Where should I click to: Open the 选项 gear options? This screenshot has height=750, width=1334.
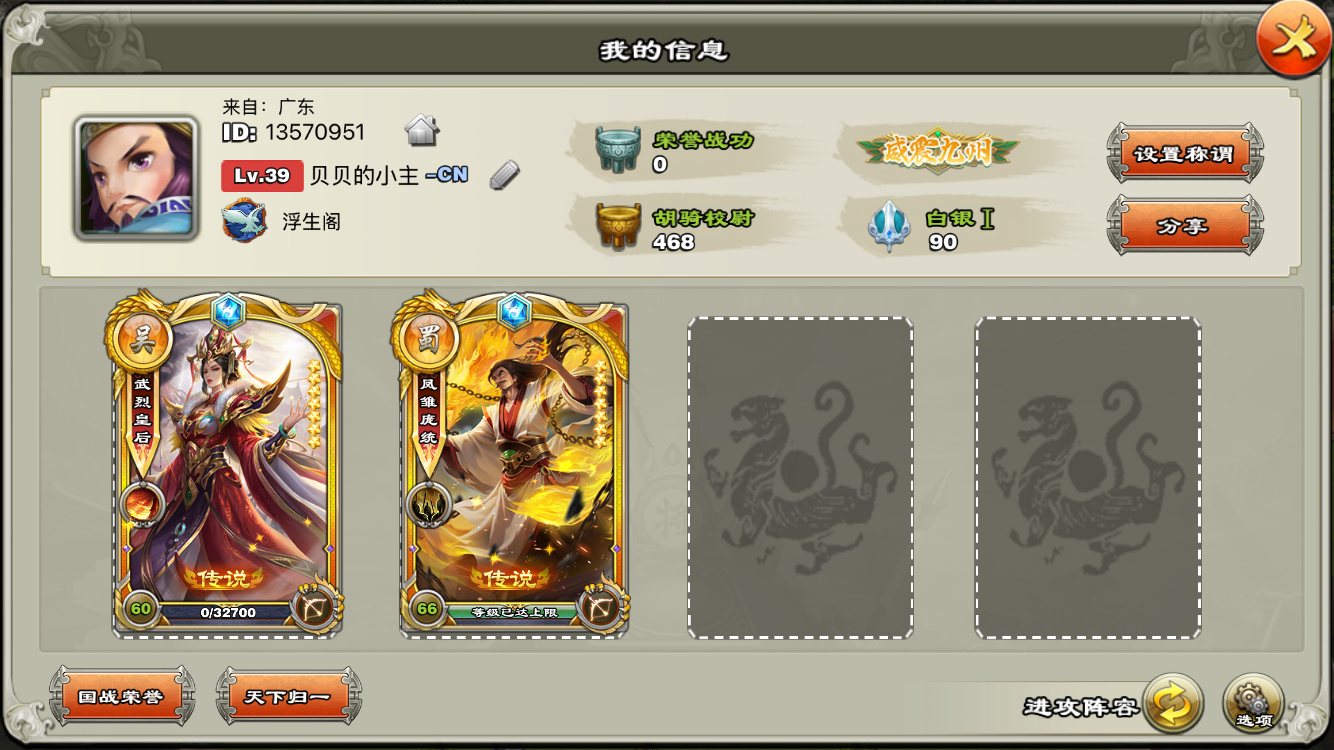click(x=1253, y=704)
